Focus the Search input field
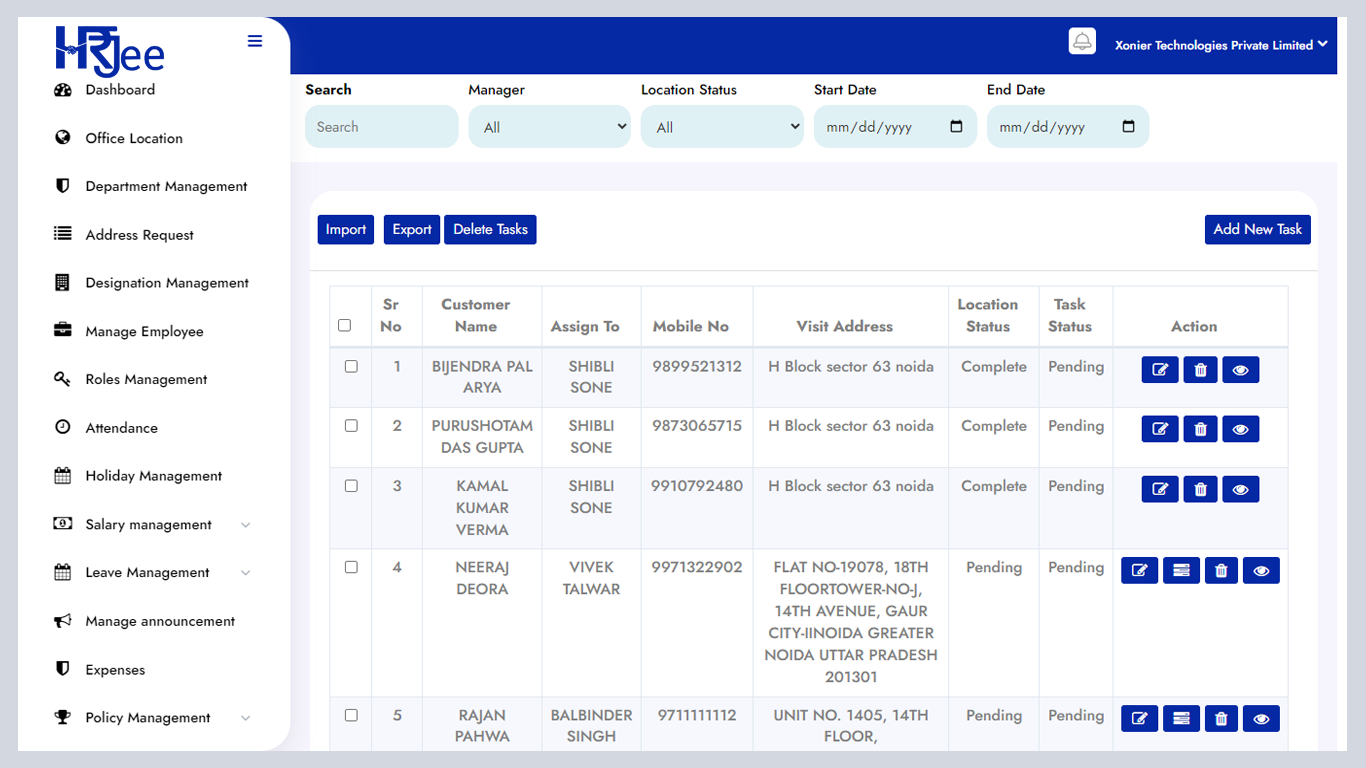This screenshot has width=1366, height=768. pos(381,127)
